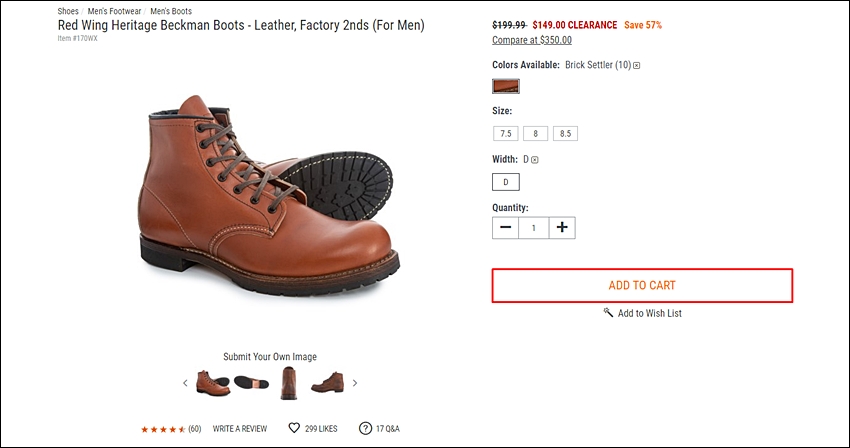This screenshot has height=448, width=850.
Task: Click the Add to Cart button
Action: (x=642, y=285)
